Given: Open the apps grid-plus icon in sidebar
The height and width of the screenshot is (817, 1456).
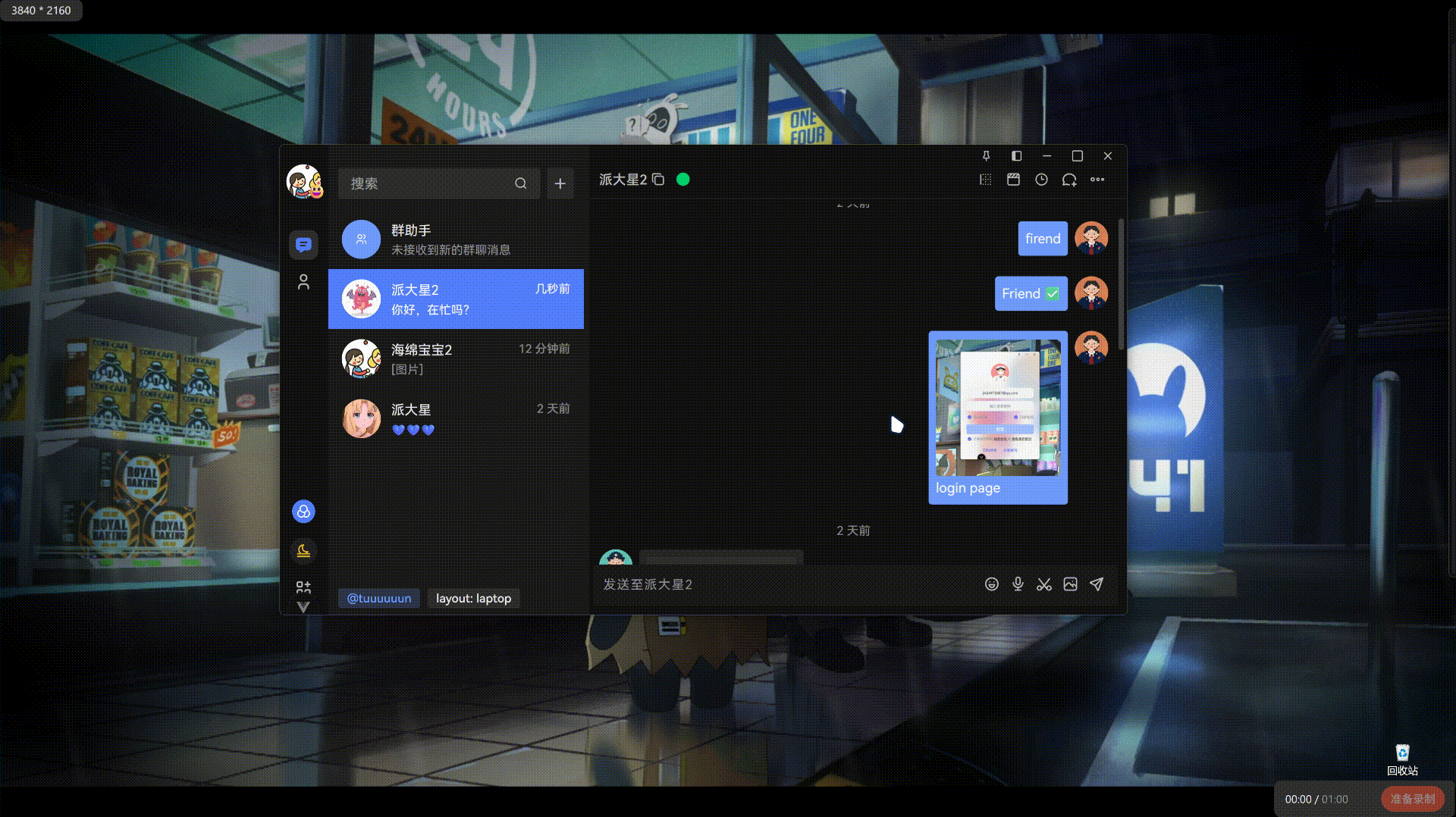Looking at the screenshot, I should coord(303,587).
